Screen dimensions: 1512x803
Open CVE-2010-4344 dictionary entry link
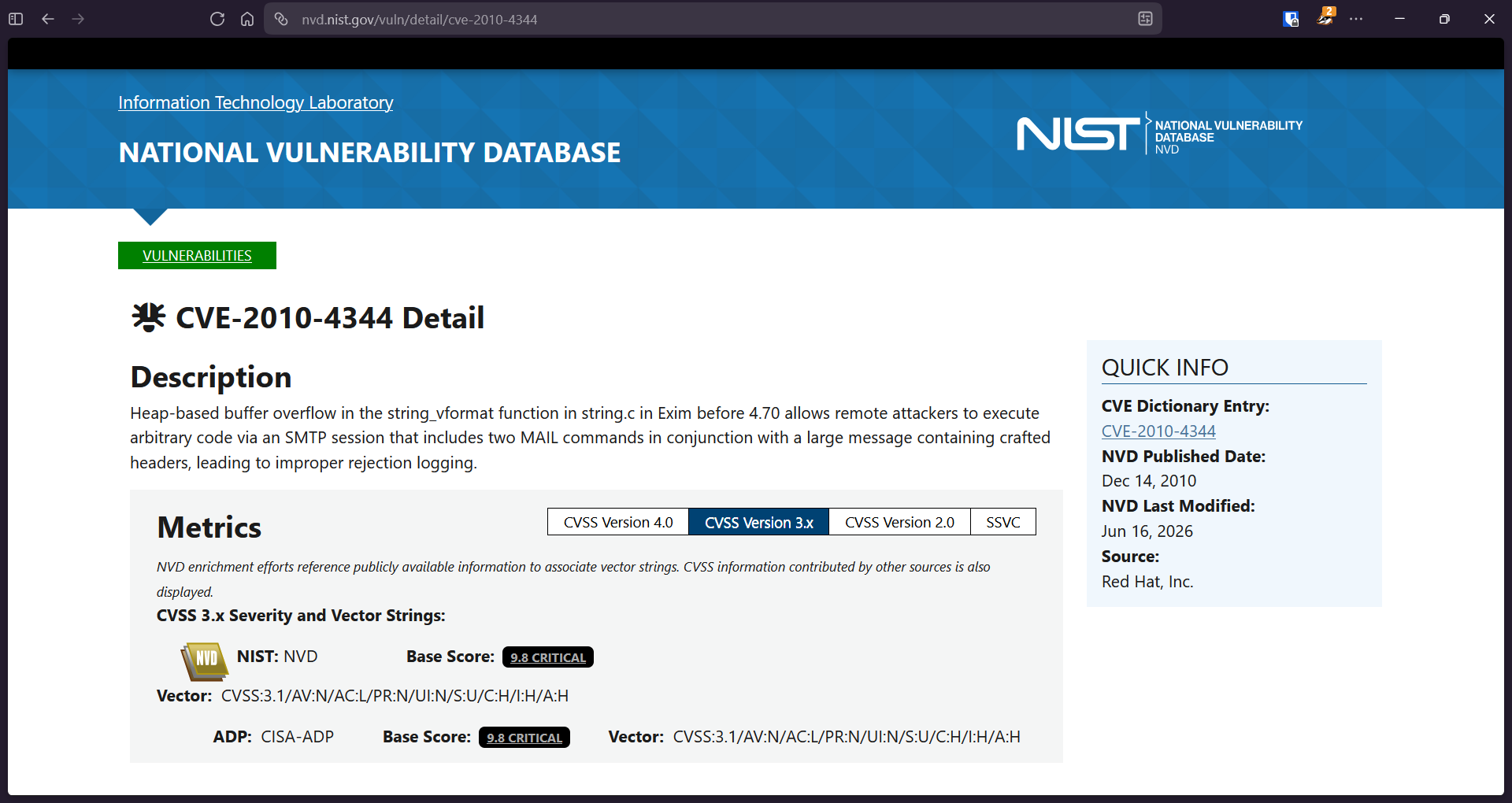[x=1158, y=431]
